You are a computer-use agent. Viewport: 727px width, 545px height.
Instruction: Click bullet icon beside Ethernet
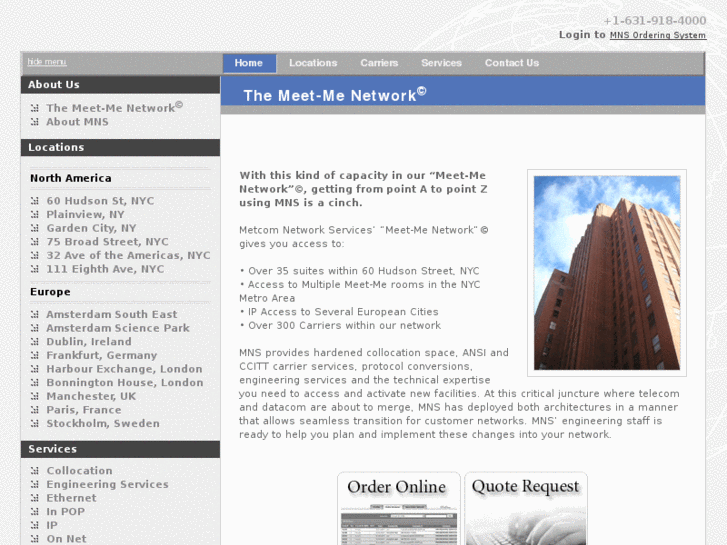(35, 498)
